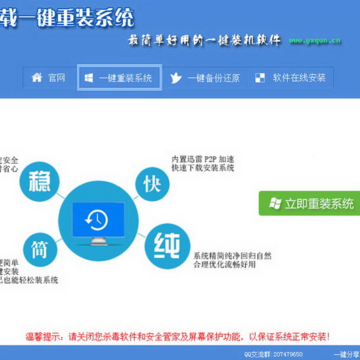
Task: Click the 合理优化流畅好用 text
Action: point(225,265)
